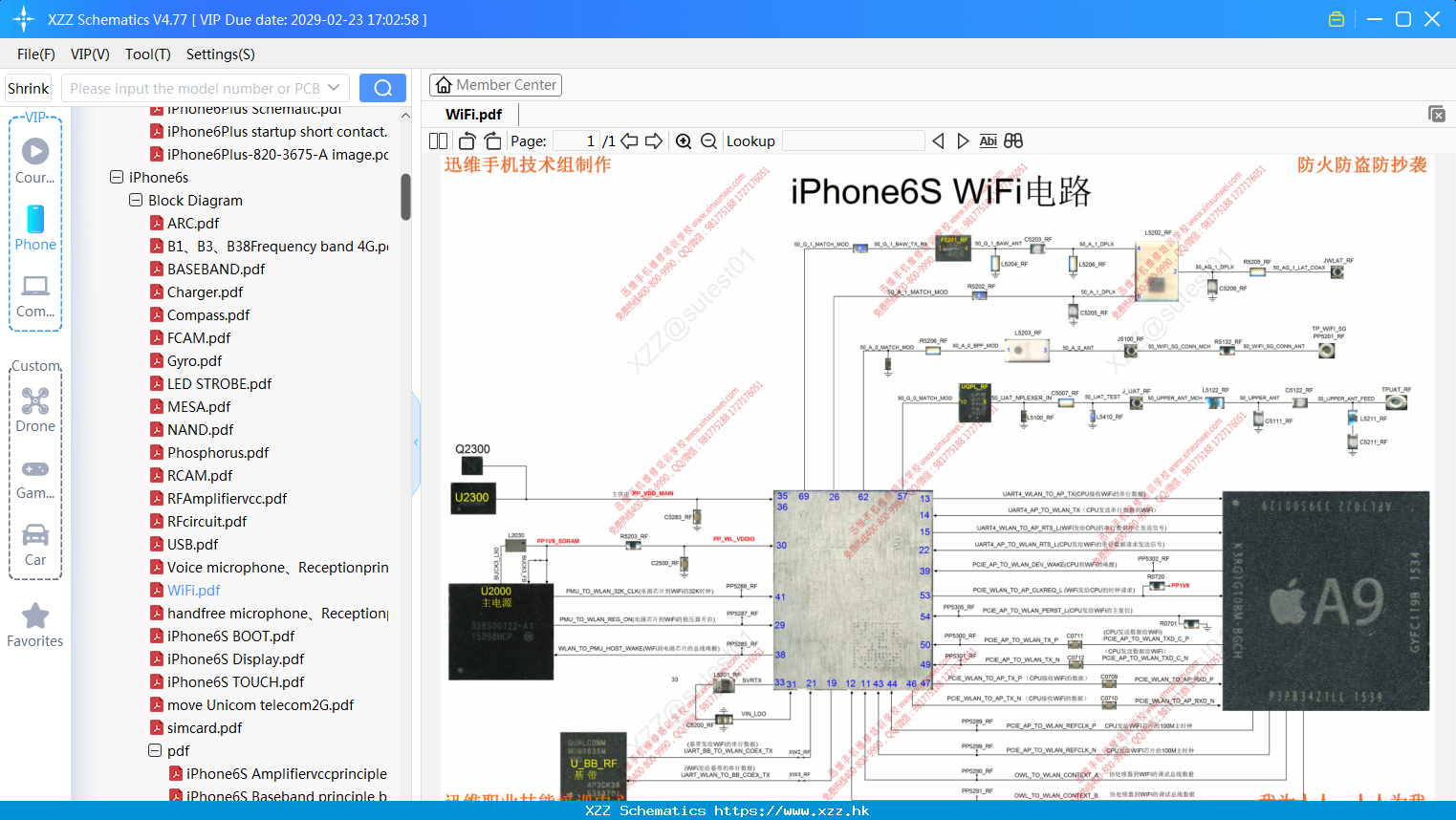Collapse the left panel with side handle

416,442
